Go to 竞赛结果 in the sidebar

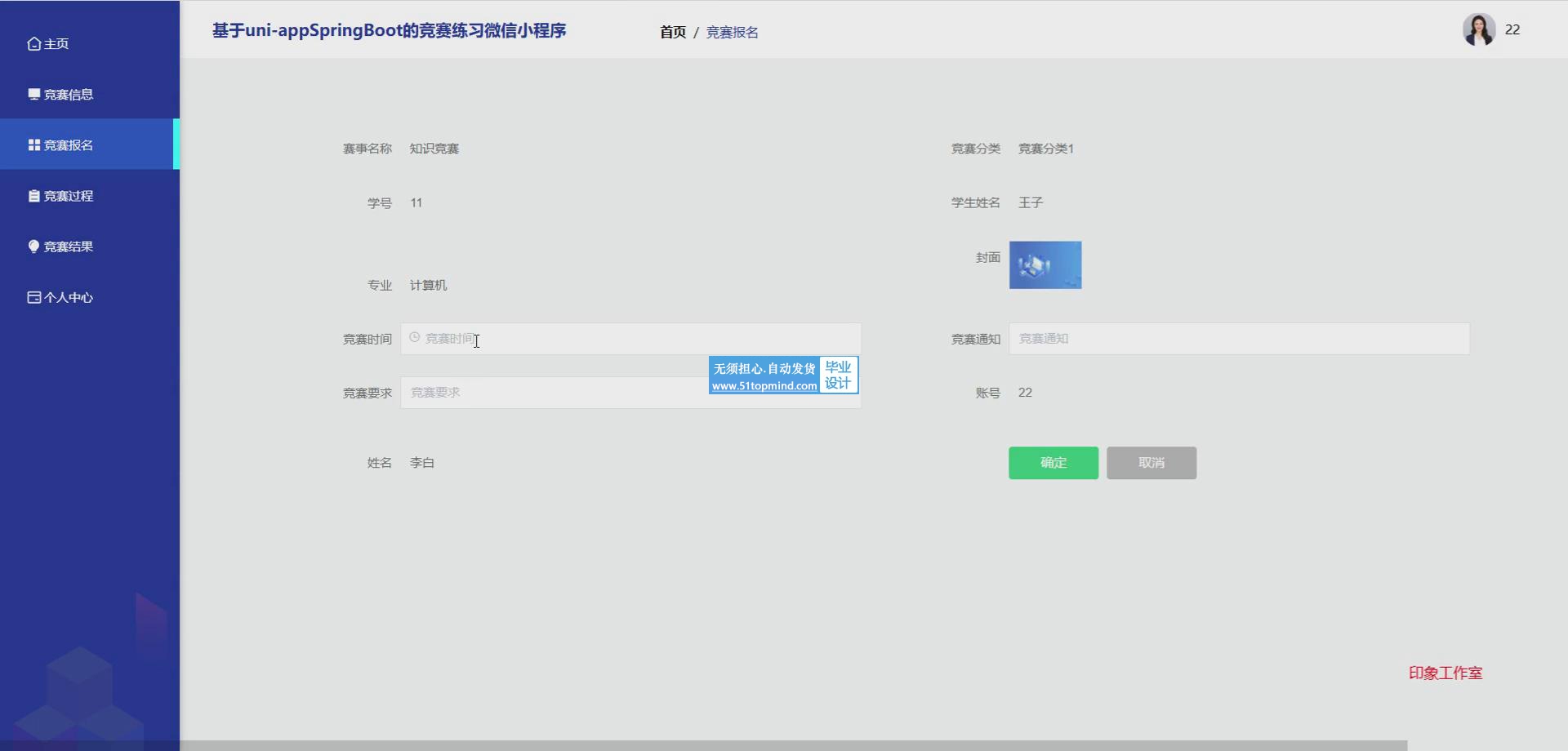point(69,247)
